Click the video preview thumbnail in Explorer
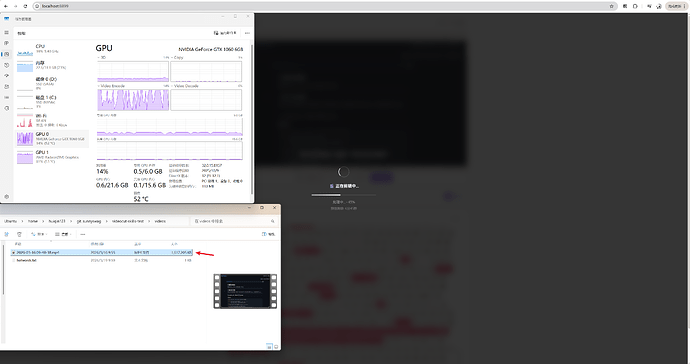 pyautogui.click(x=245, y=291)
